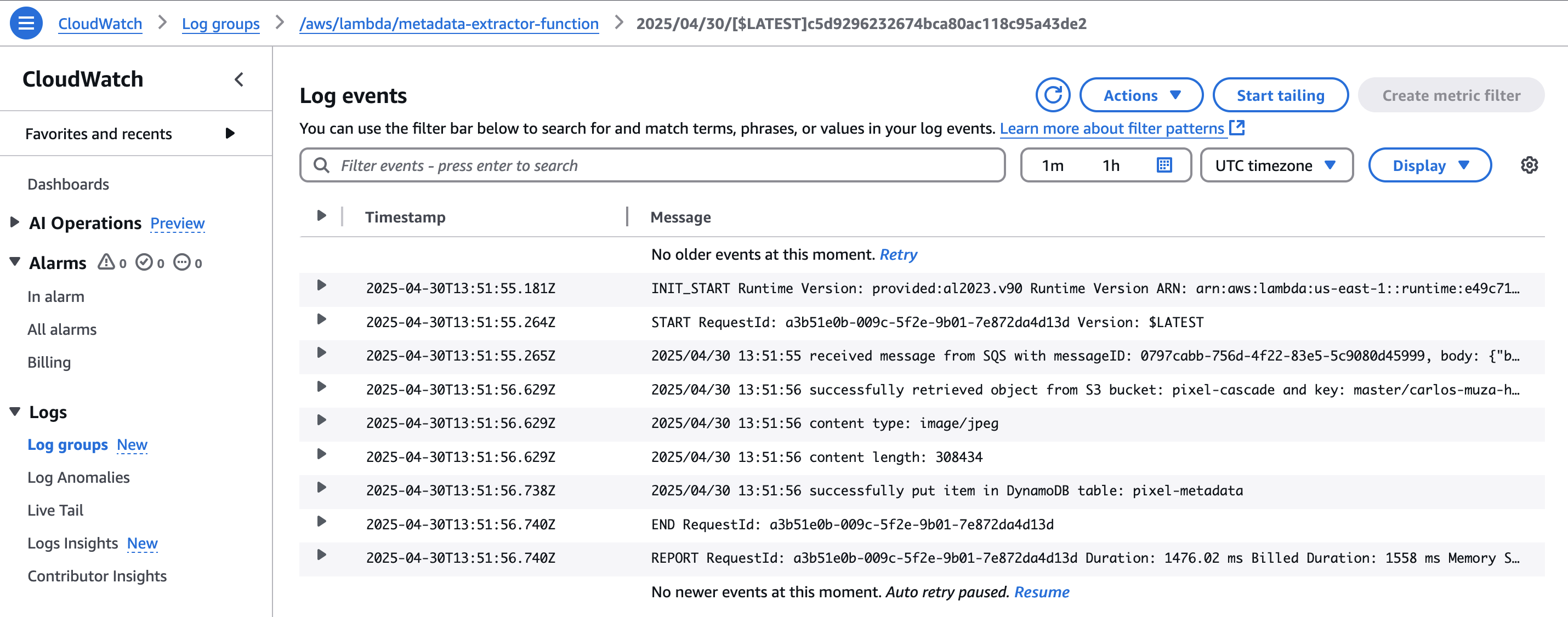
Task: Open All alarms sidebar item
Action: (x=62, y=329)
